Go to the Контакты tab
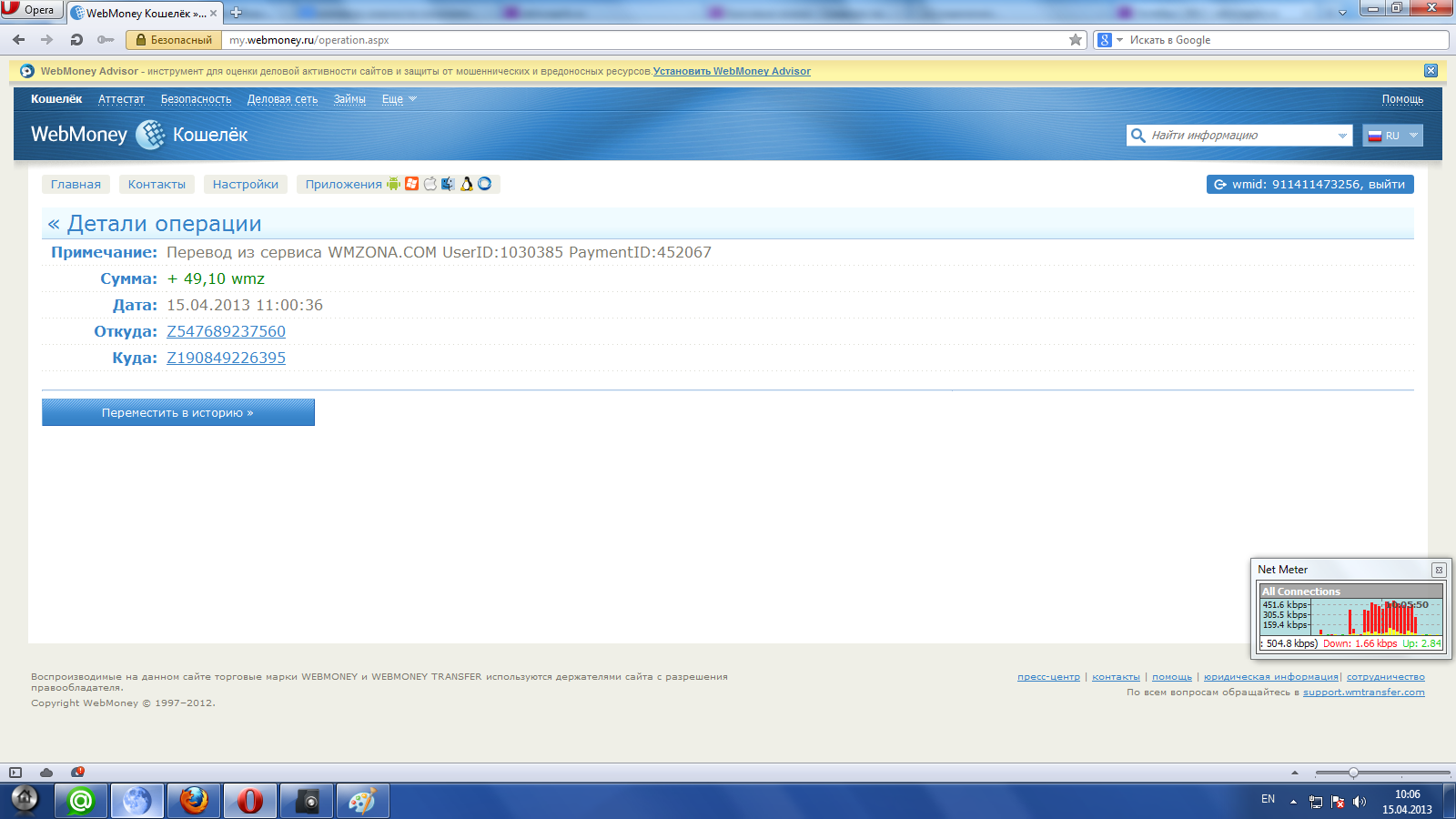This screenshot has height=819, width=1456. coord(157,184)
